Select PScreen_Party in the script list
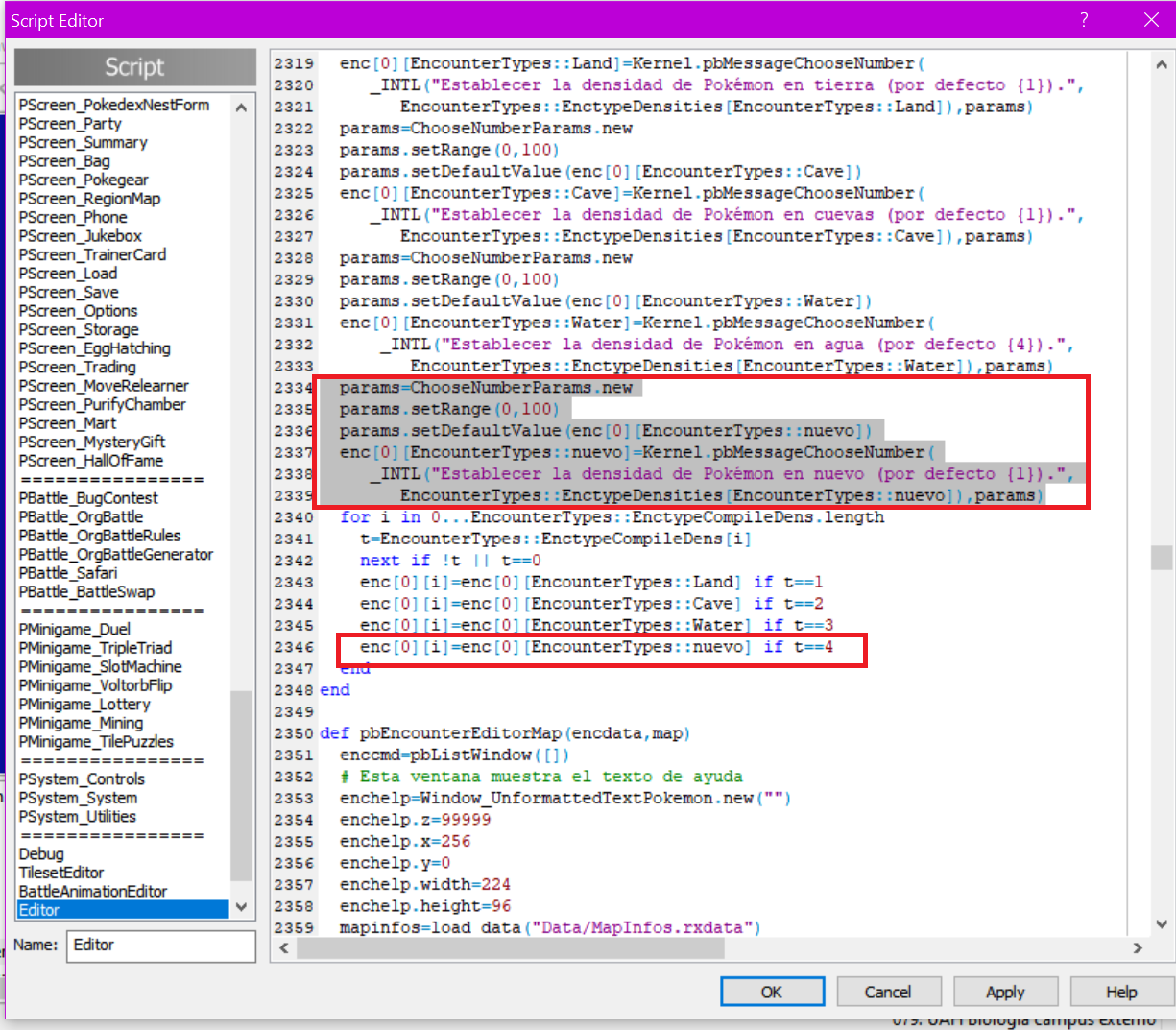 click(x=70, y=124)
